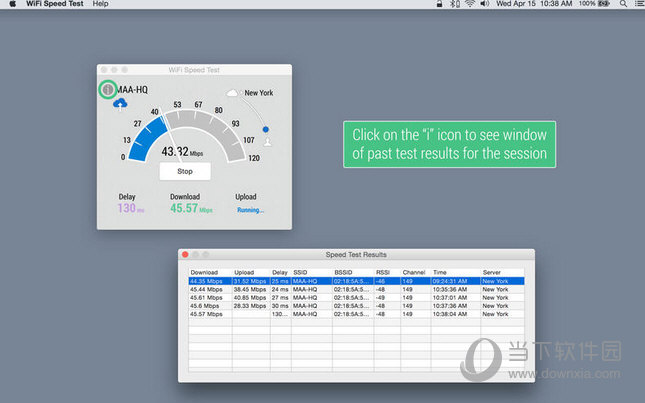Click the 31.52 Mbps upload cell
The width and height of the screenshot is (645, 403).
[250, 281]
